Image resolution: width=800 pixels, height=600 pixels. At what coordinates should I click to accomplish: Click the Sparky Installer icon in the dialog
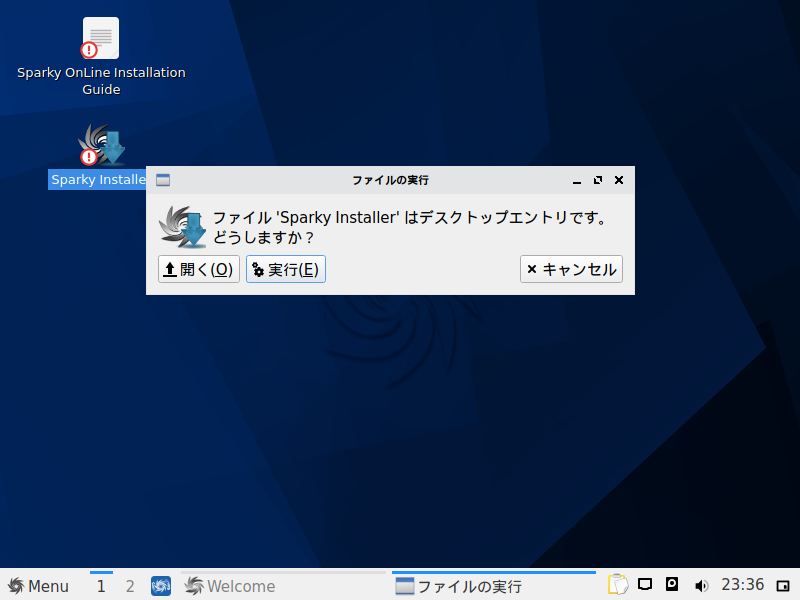[x=182, y=227]
